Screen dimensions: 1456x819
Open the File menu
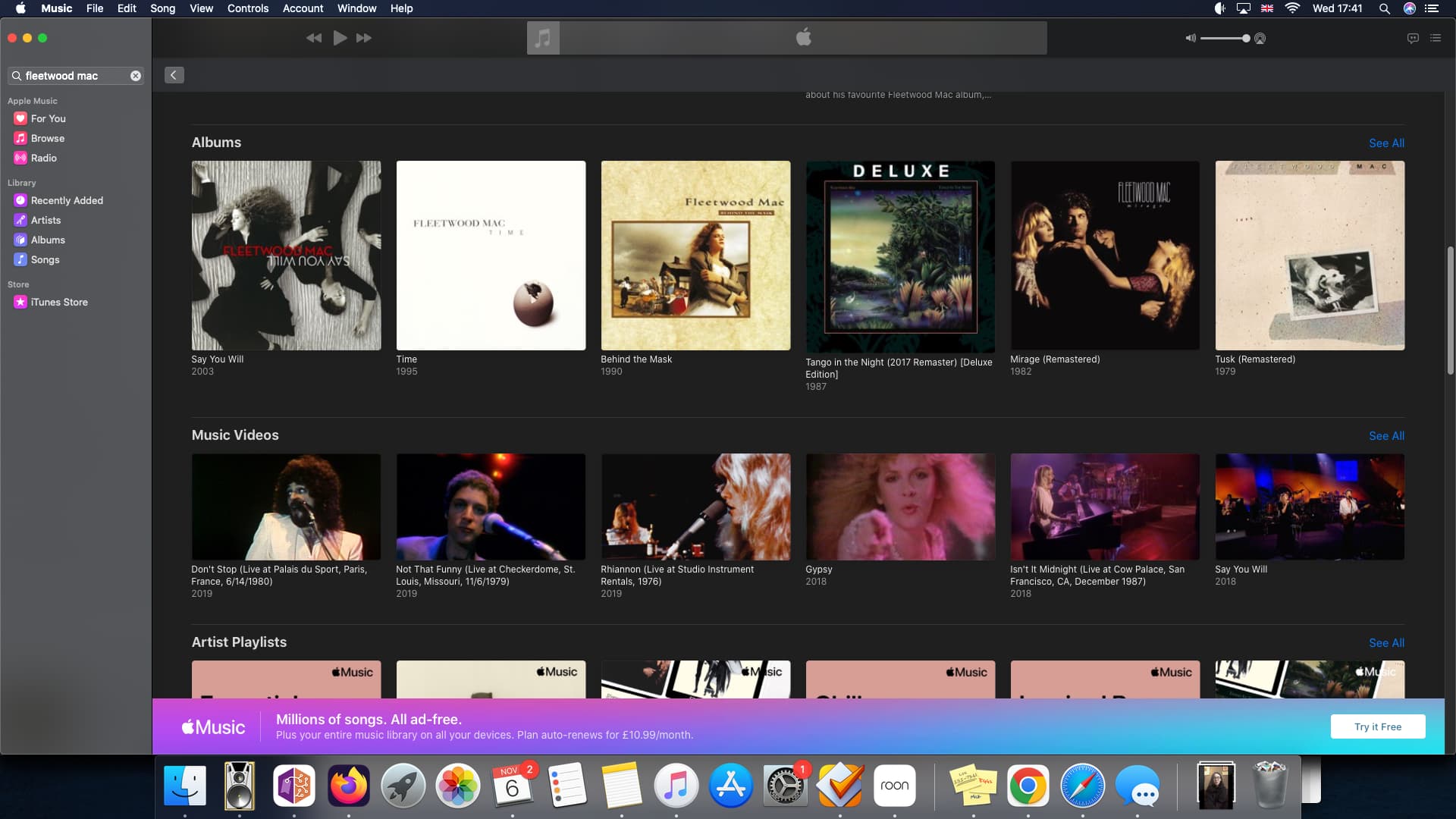(95, 8)
